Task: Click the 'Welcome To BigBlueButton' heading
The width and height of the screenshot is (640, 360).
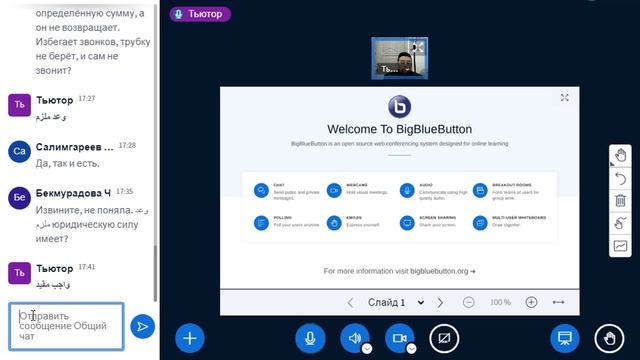Action: [x=400, y=129]
